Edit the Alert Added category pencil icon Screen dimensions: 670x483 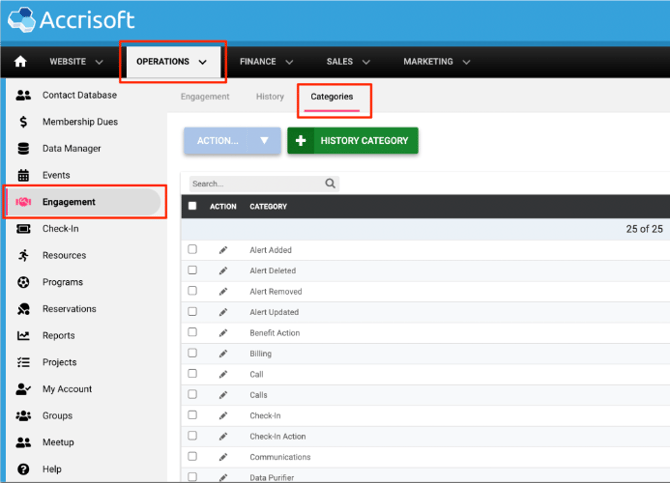point(223,250)
